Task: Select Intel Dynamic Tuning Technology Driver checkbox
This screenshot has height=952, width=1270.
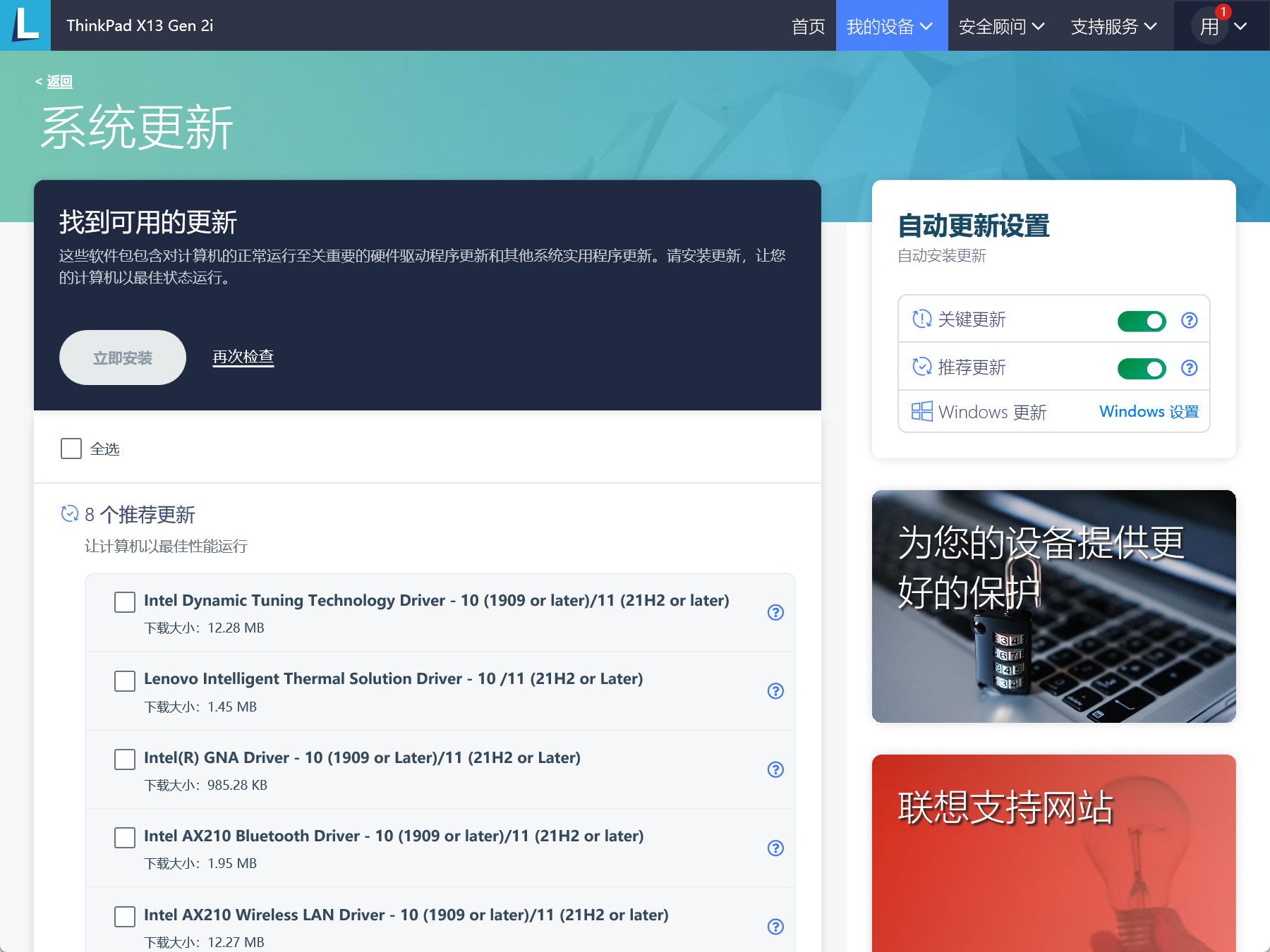Action: (x=125, y=602)
